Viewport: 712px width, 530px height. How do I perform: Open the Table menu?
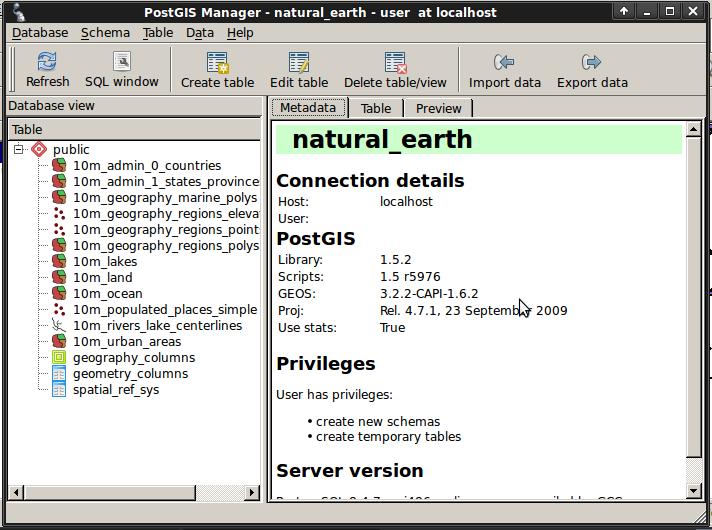click(158, 33)
